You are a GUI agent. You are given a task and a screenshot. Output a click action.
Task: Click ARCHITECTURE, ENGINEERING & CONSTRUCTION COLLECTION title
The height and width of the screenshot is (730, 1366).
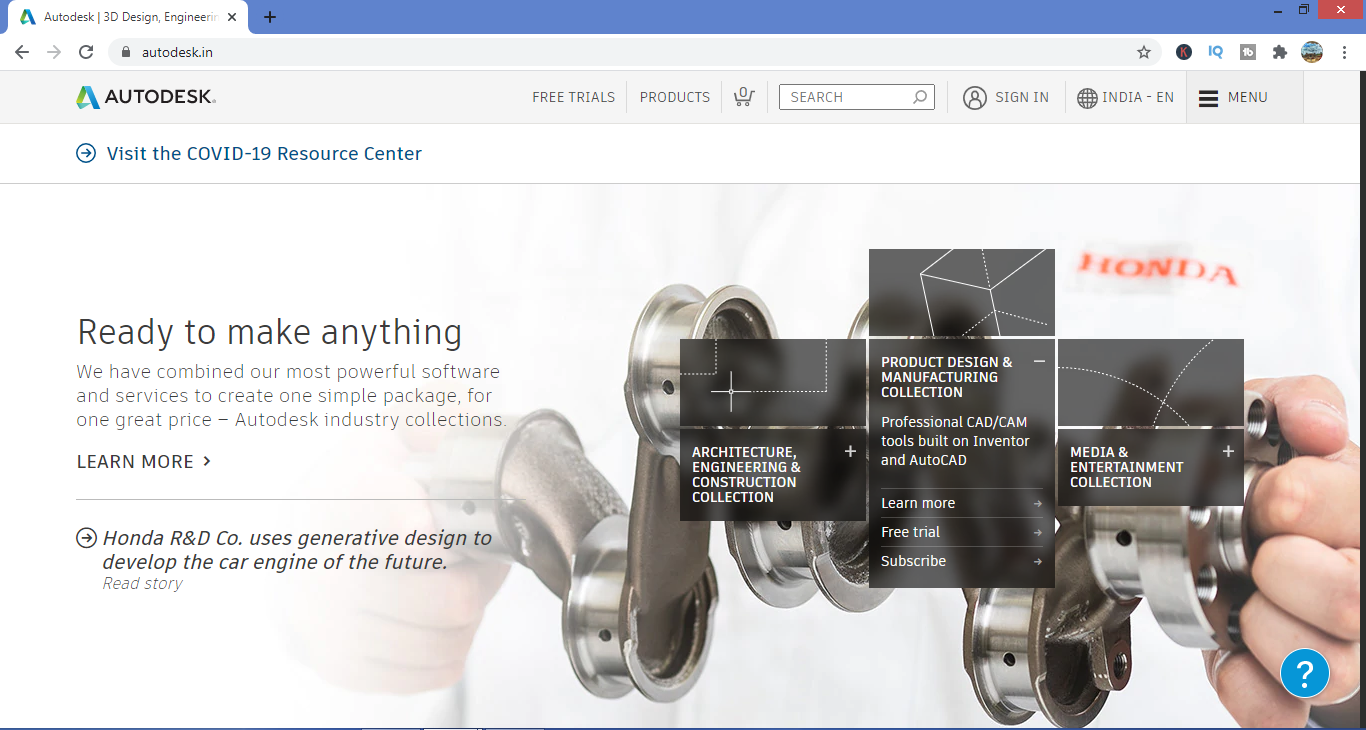[x=746, y=474]
